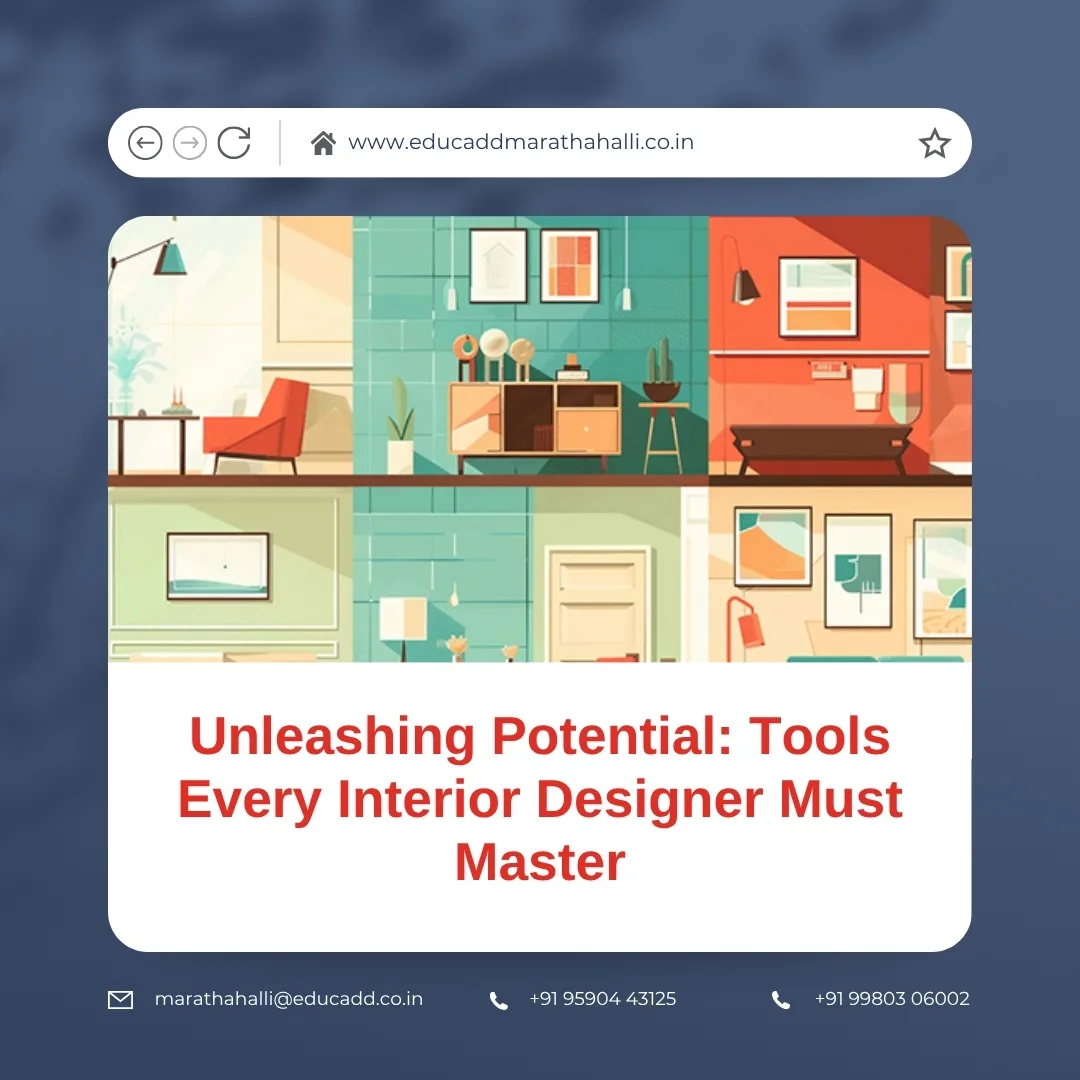This screenshot has width=1080, height=1080.
Task: Click 'Every Interior Designer Must' headline line
Action: [x=540, y=800]
